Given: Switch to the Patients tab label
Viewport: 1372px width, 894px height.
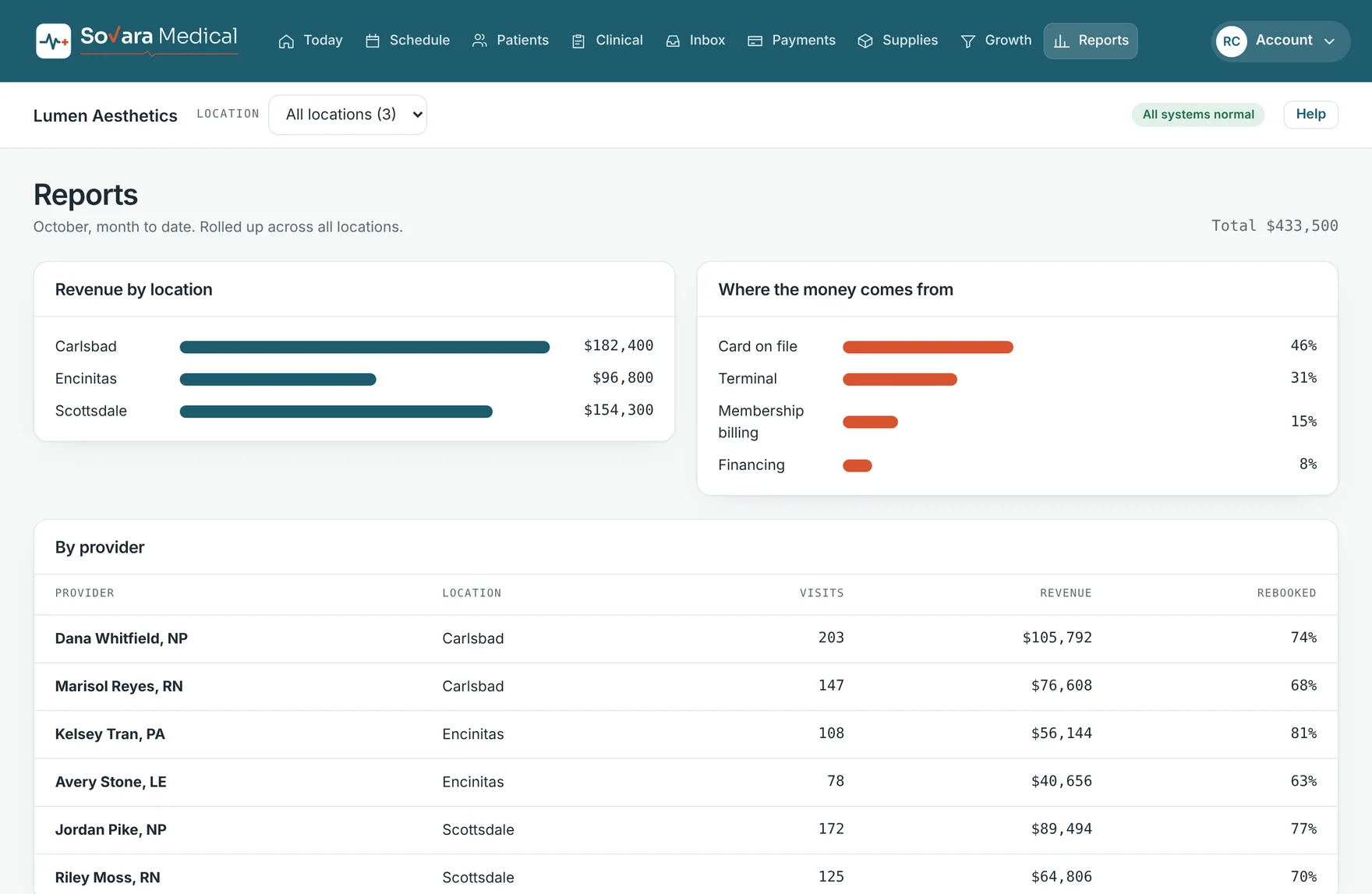Looking at the screenshot, I should coord(523,41).
